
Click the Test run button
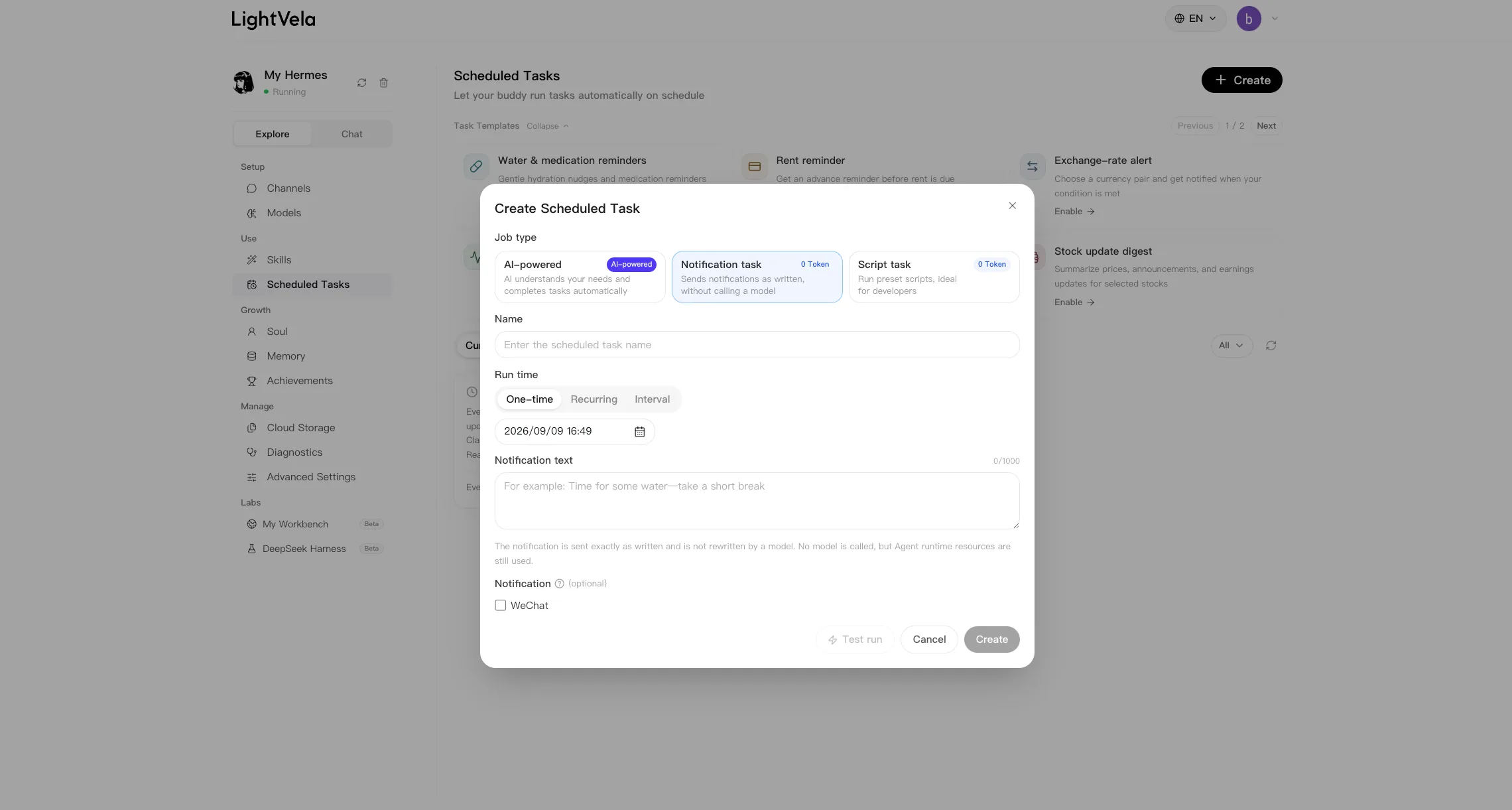(x=855, y=640)
